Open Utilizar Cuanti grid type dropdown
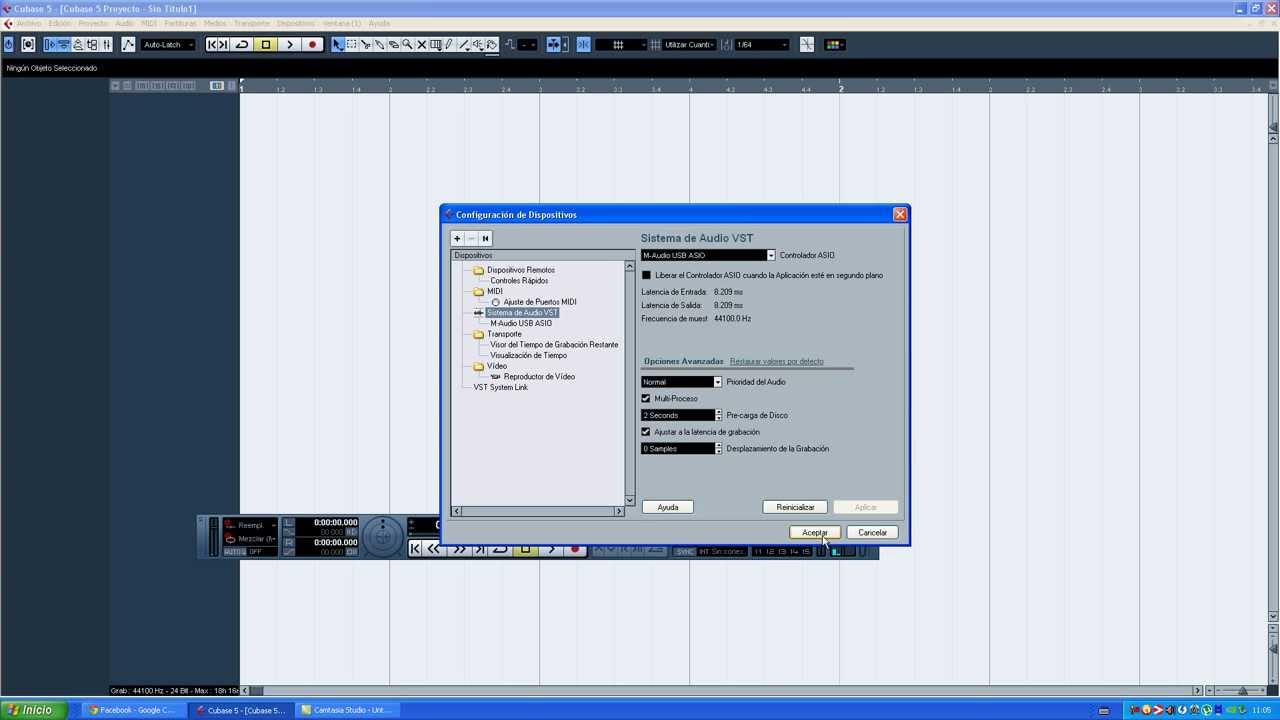Viewport: 1280px width, 720px height. (689, 45)
